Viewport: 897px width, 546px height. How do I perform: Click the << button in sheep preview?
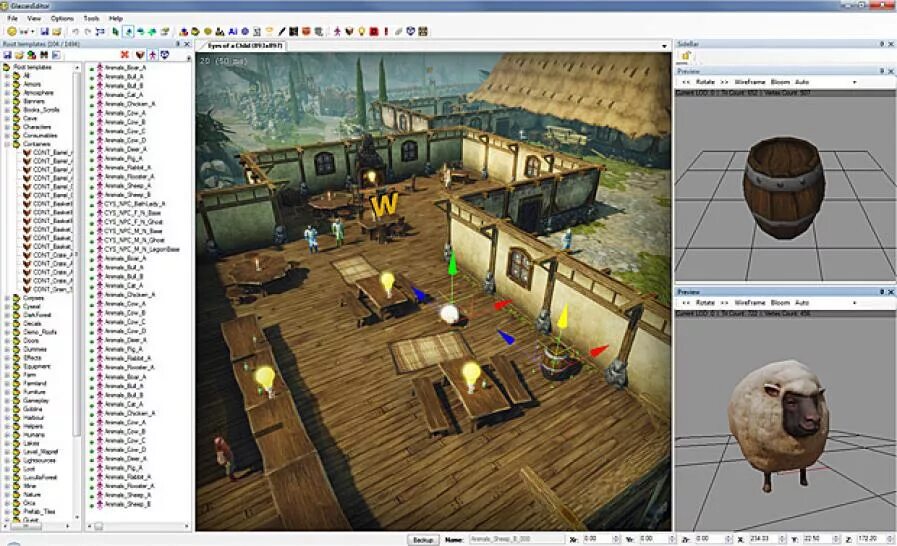[686, 302]
